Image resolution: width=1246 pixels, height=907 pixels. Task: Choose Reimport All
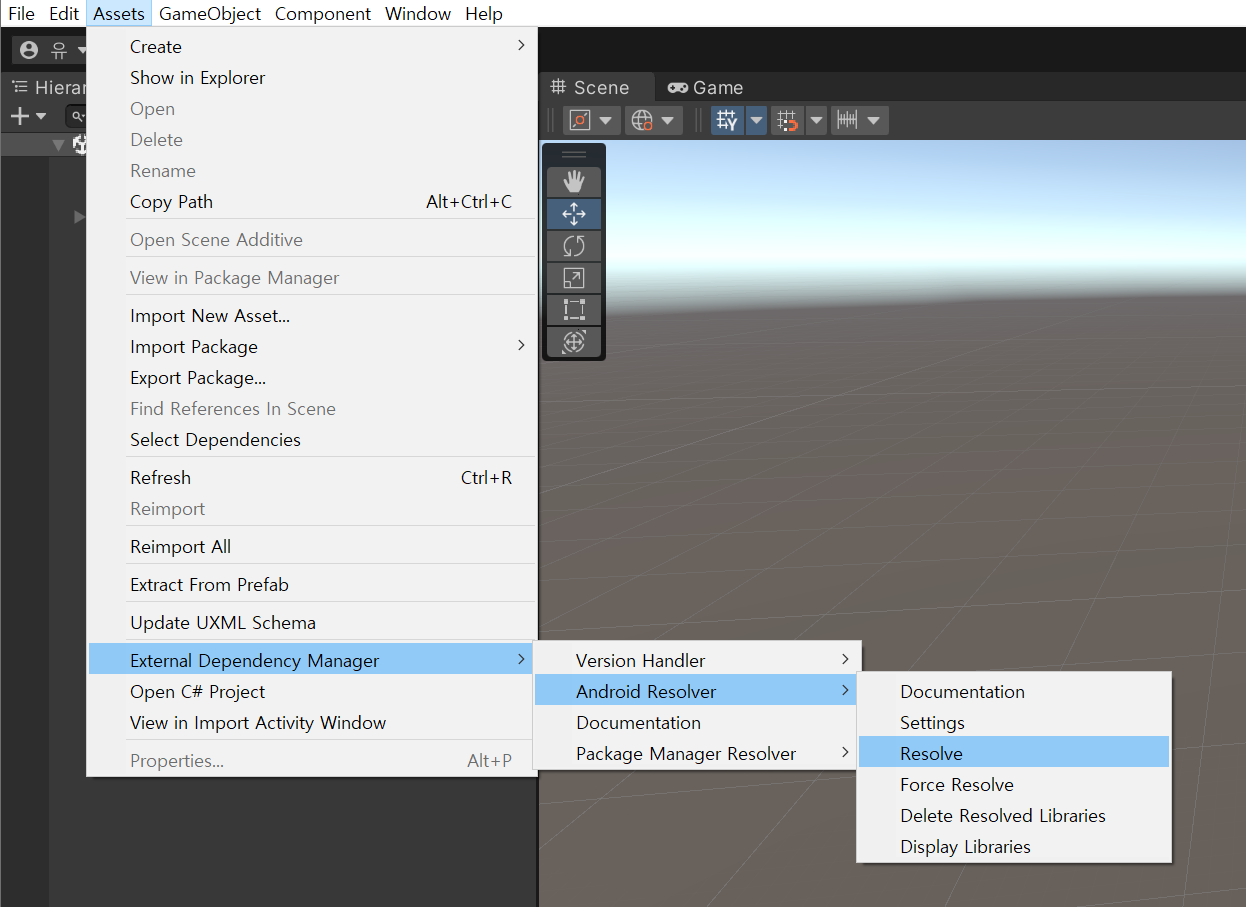point(312,547)
